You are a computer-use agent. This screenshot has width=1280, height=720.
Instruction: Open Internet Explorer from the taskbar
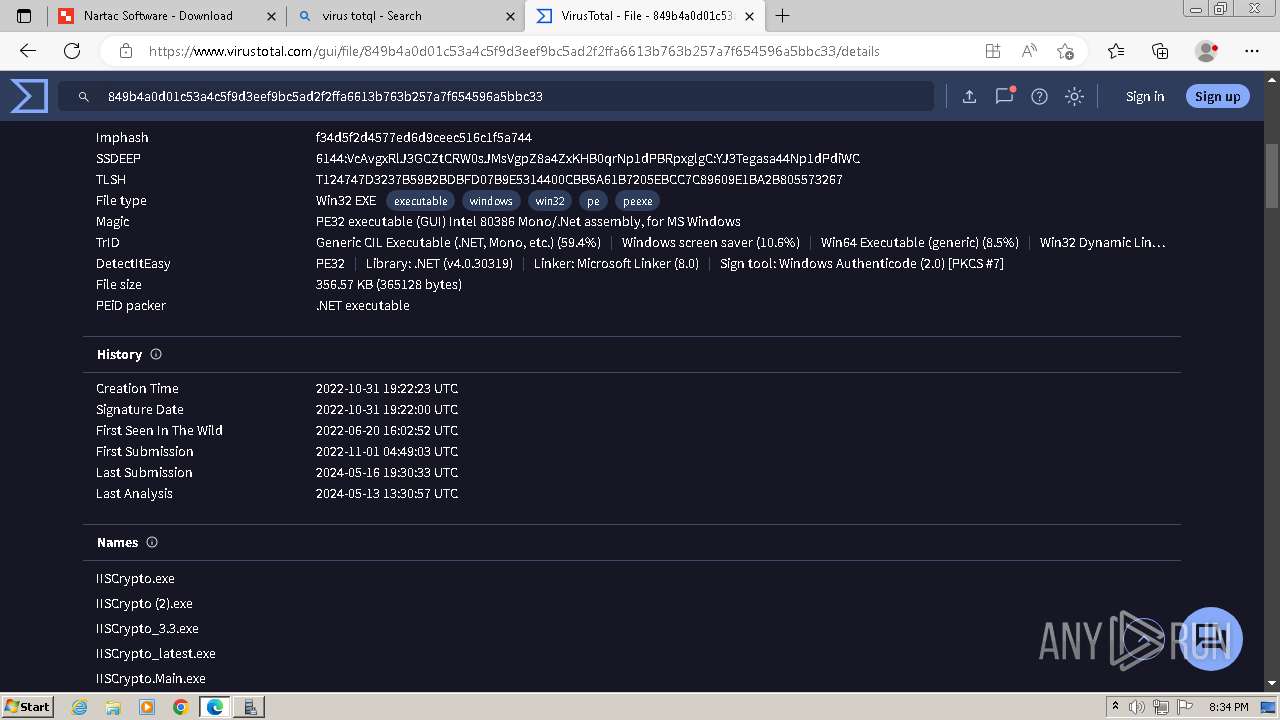click(80, 707)
